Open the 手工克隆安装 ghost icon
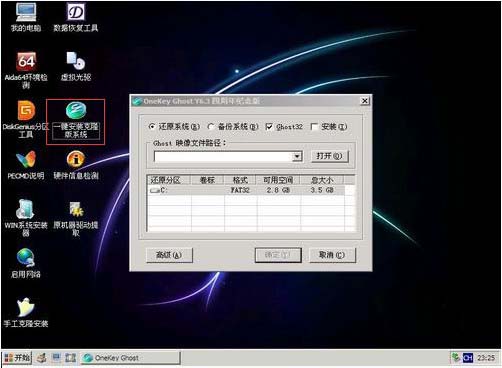Viewport: 502px width, 368px height. [26, 313]
